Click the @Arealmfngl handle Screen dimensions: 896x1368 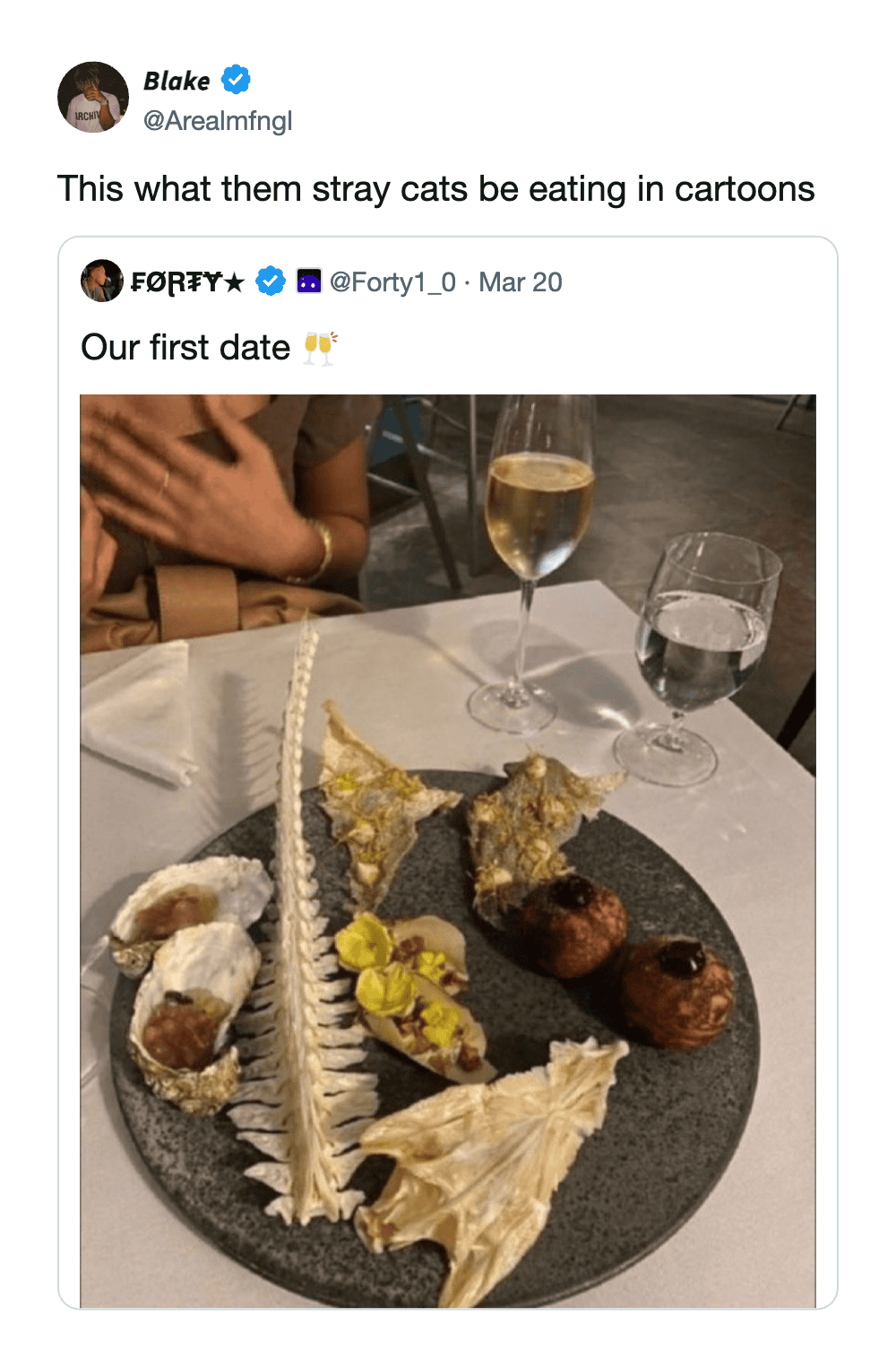218,120
